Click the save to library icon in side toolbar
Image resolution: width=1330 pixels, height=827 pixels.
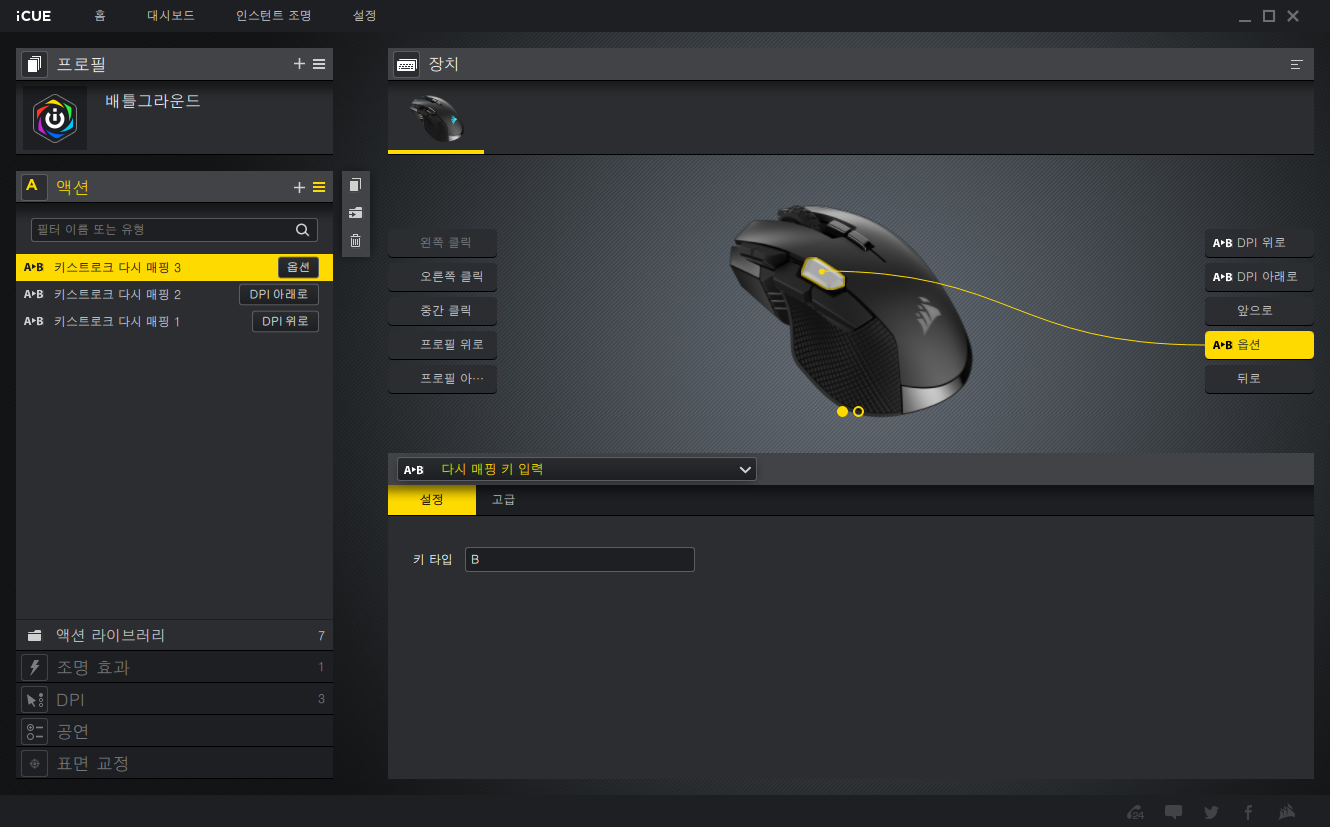[x=355, y=213]
